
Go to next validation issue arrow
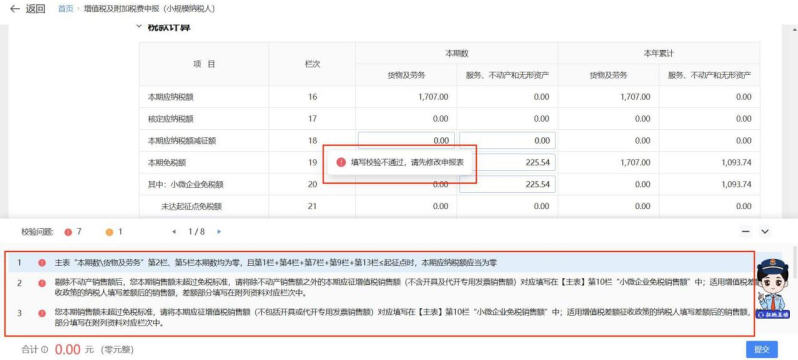point(219,232)
